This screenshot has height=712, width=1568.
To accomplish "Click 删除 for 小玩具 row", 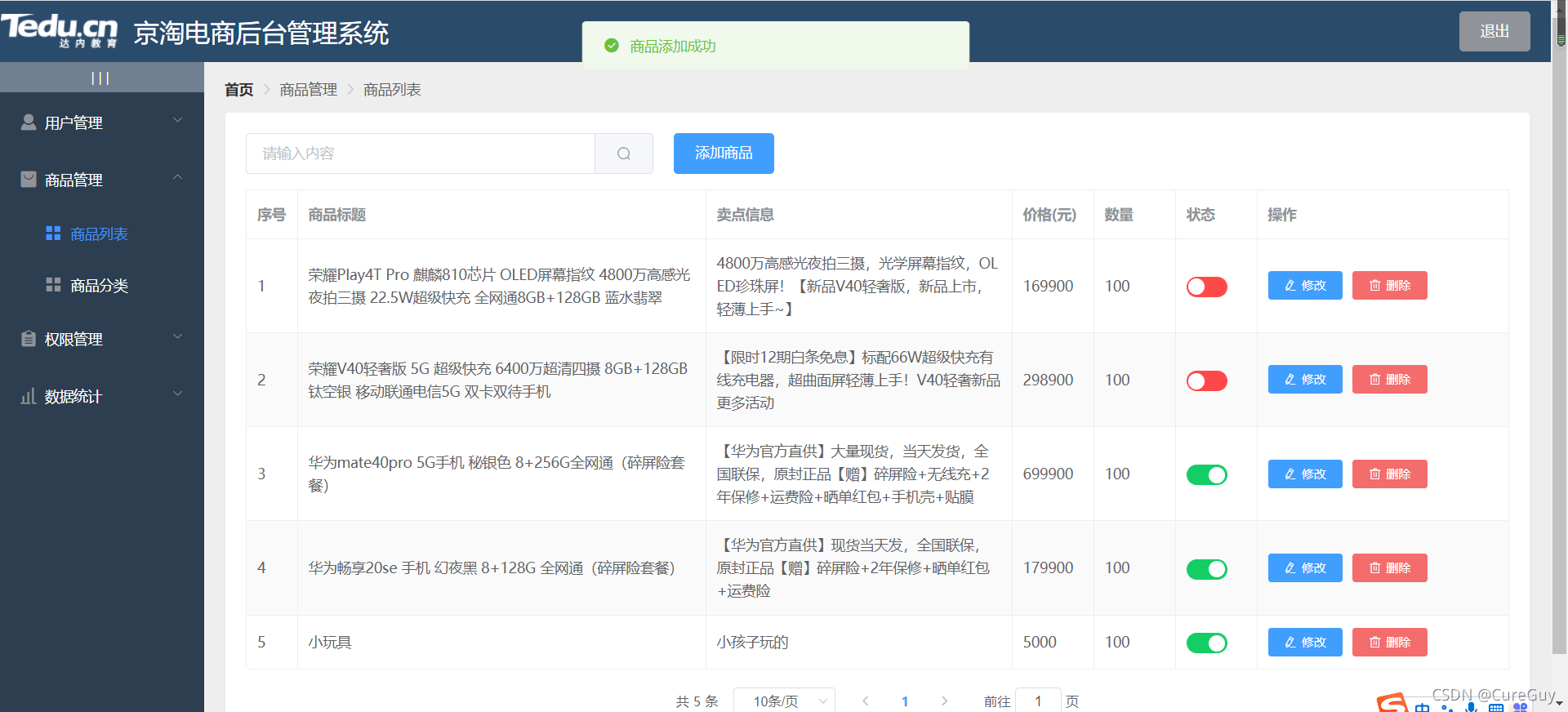I will coord(1390,643).
